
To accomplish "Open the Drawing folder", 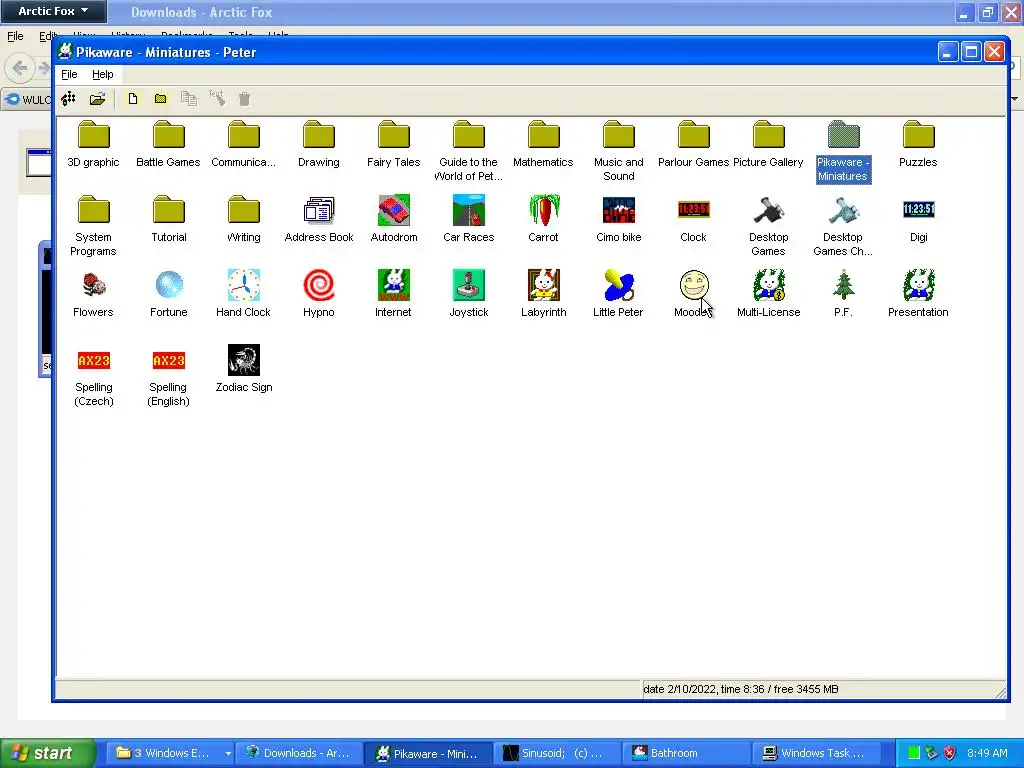I will 319,144.
